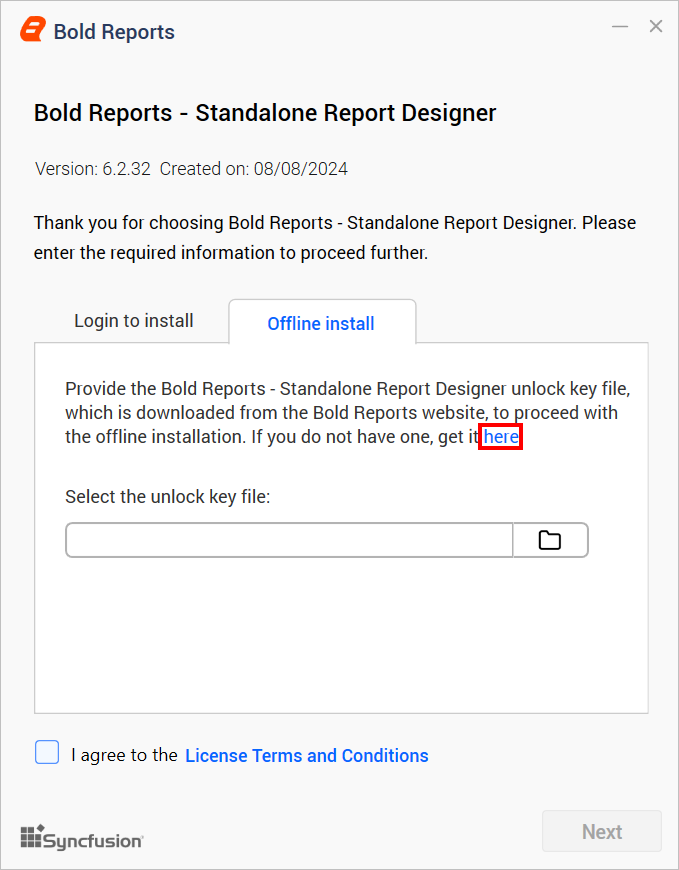Click the 'Select the unlock key file:' label
Screen dimensions: 679x870
click(168, 497)
